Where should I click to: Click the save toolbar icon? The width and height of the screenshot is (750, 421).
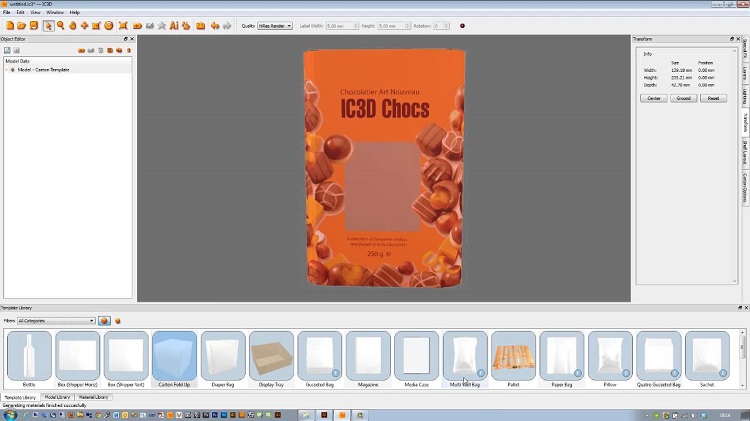[34, 26]
